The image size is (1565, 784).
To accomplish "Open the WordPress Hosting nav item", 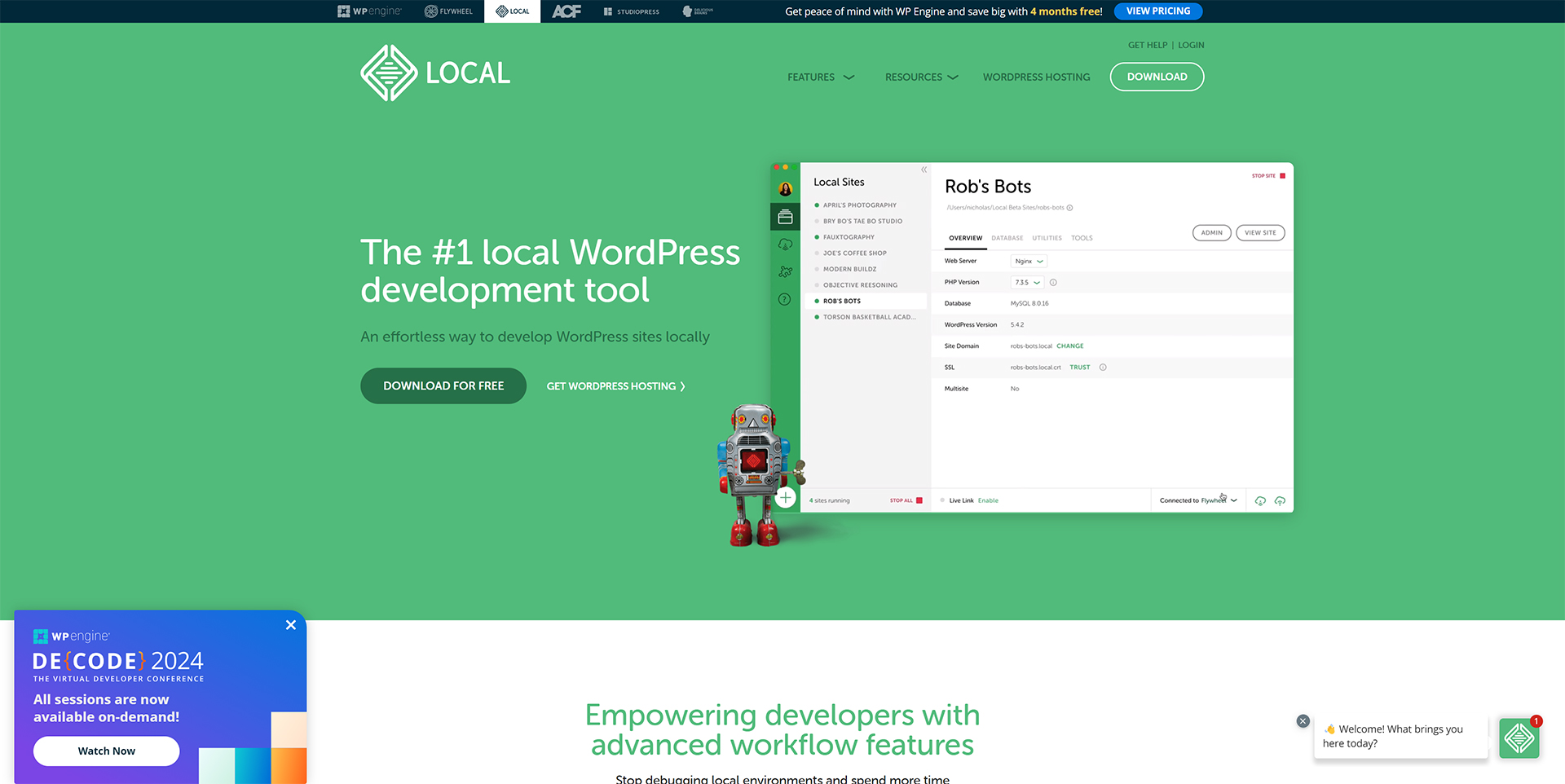I will coord(1036,77).
